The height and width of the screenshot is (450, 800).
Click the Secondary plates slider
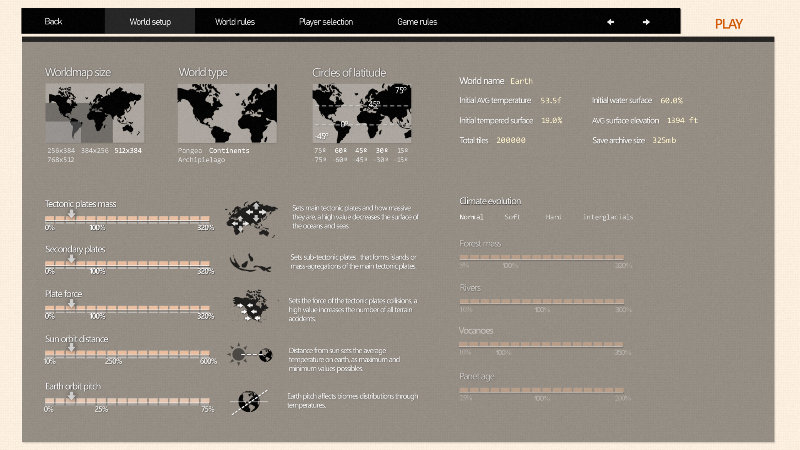(x=128, y=264)
